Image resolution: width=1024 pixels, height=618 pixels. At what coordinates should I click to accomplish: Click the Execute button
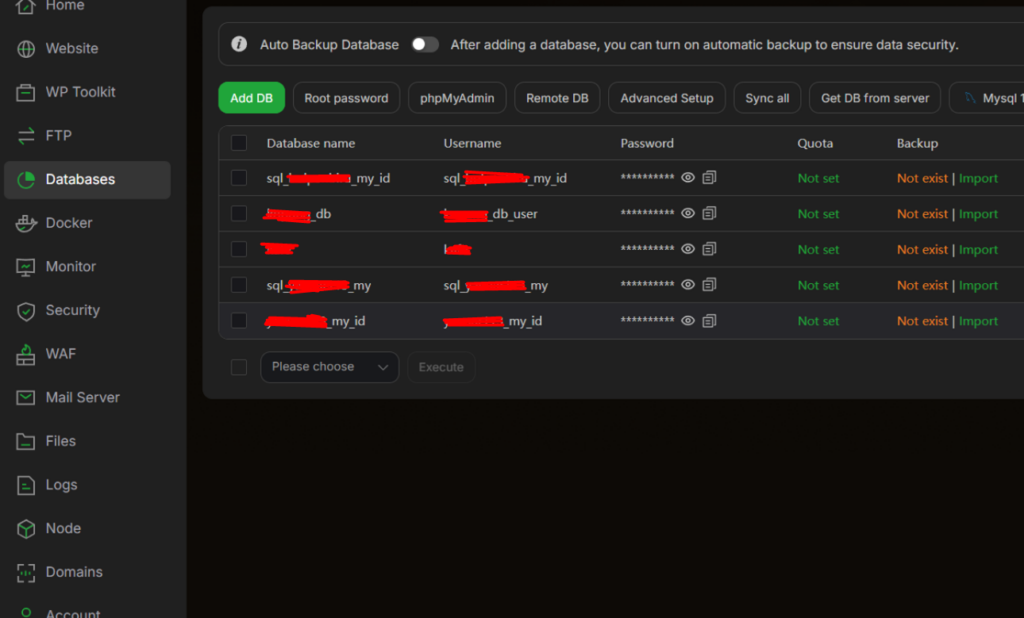(441, 367)
